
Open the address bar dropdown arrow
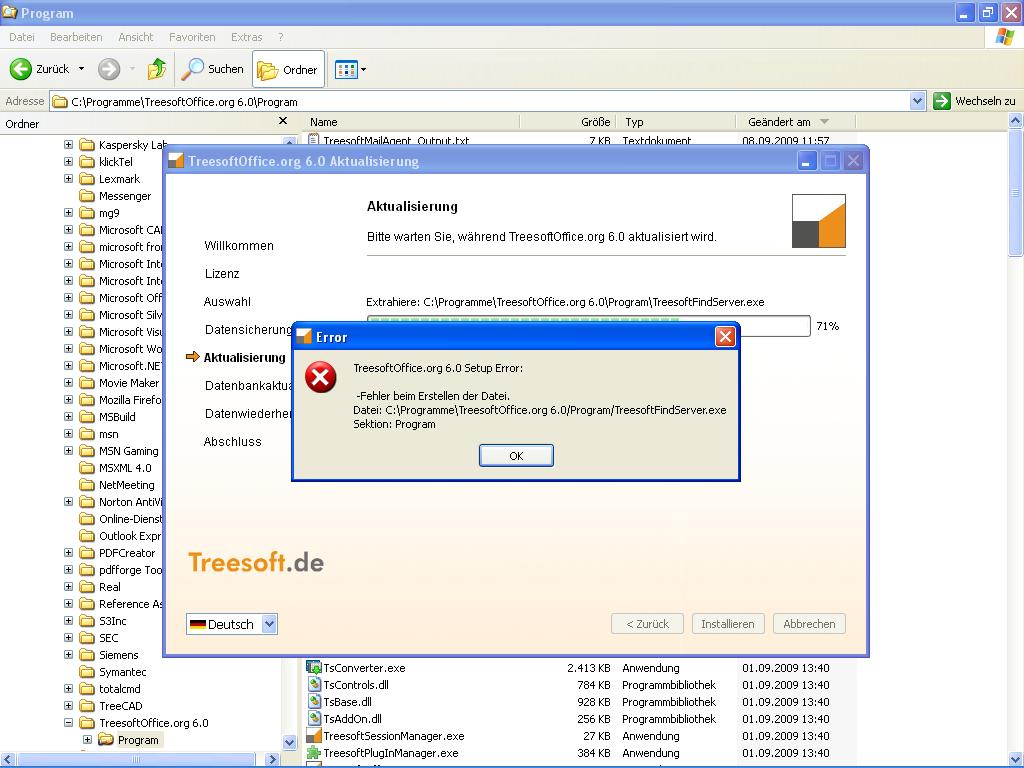click(917, 101)
